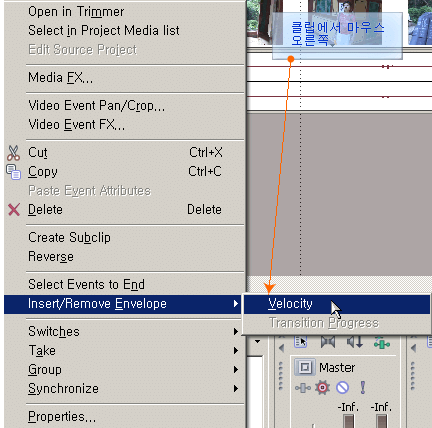Toggle the Dim Output speaker icon
The width and height of the screenshot is (432, 428).
click(355, 342)
